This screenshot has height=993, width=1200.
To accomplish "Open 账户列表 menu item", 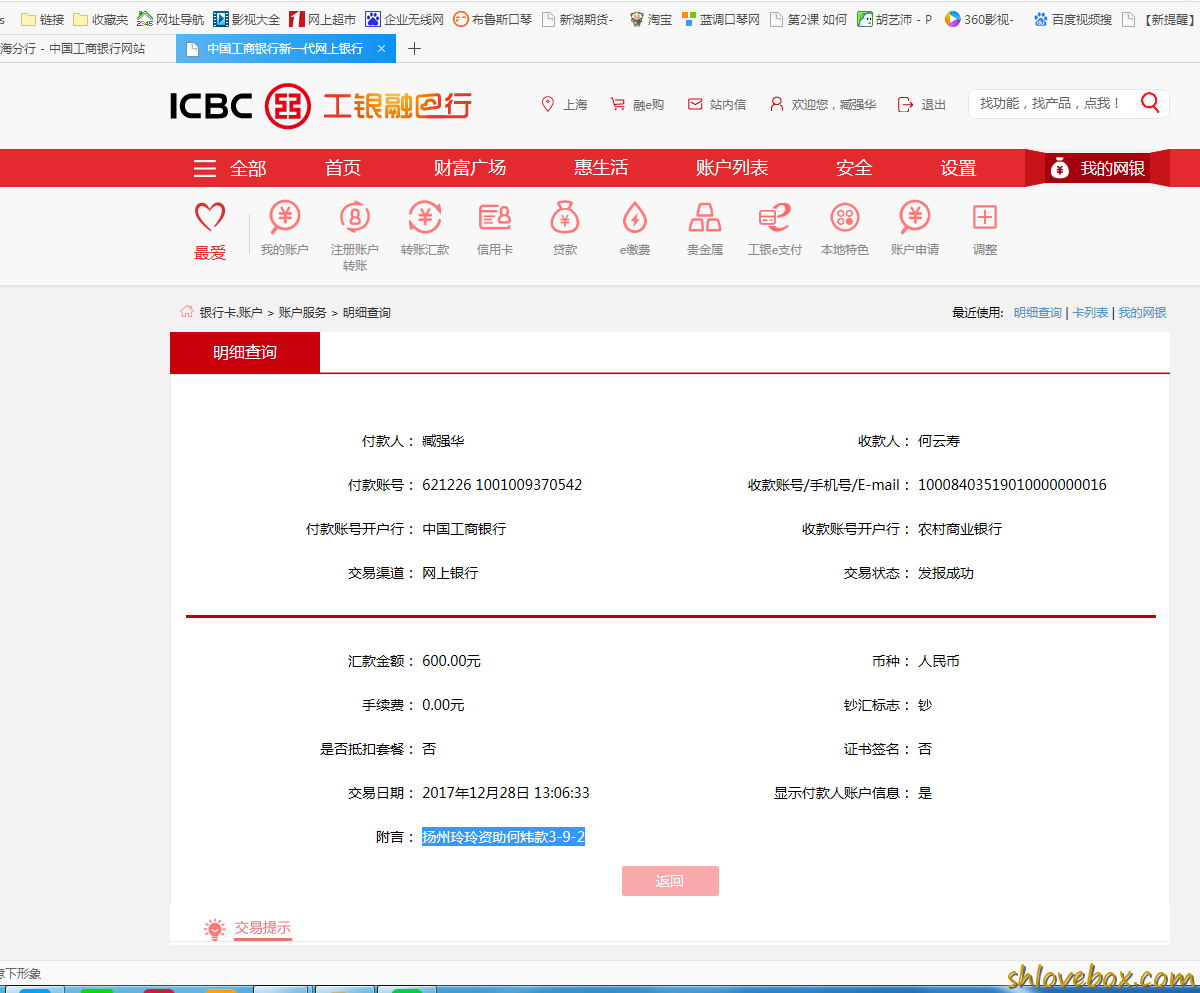I will [732, 168].
